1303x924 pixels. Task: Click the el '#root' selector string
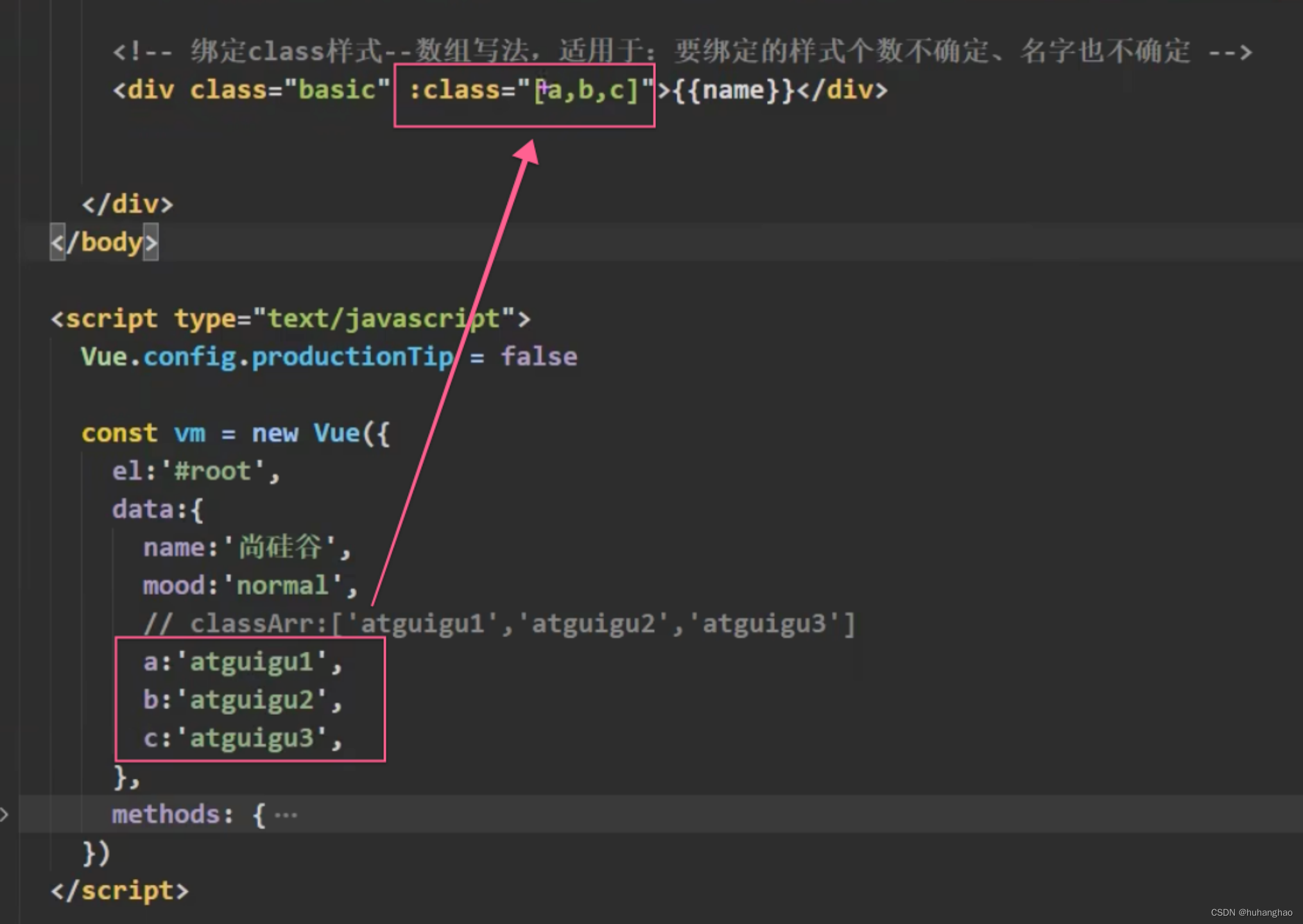tap(212, 471)
